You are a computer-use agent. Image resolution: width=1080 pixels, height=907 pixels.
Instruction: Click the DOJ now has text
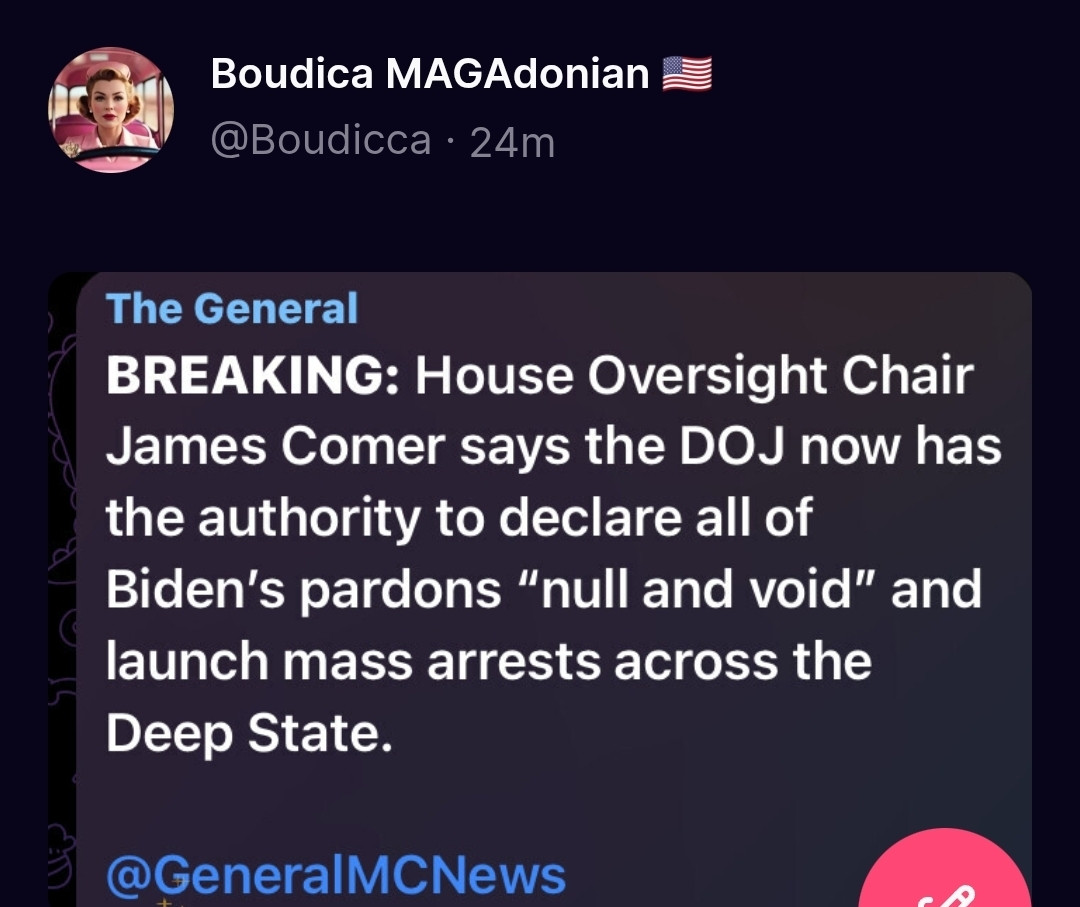pyautogui.click(x=840, y=446)
